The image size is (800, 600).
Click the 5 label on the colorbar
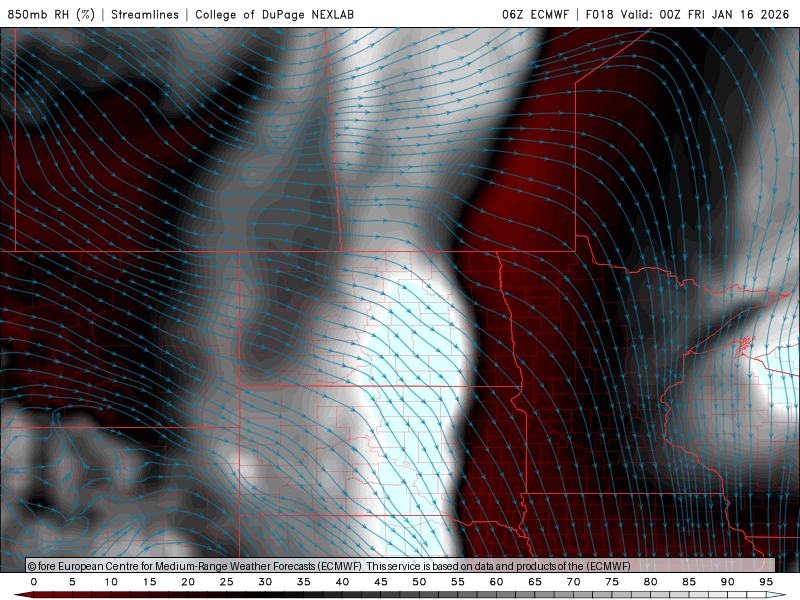point(72,582)
